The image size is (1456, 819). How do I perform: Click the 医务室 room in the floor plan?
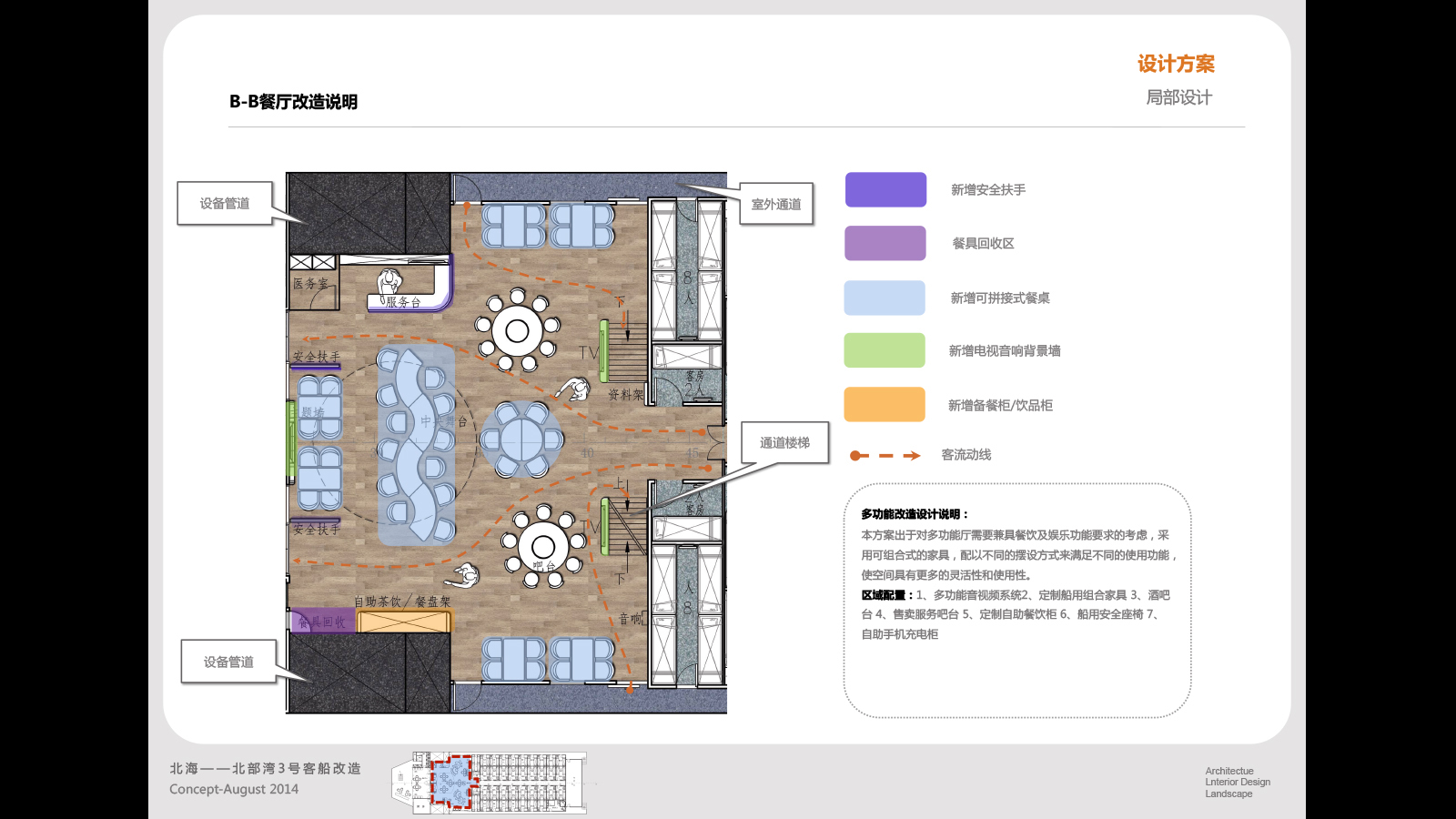pos(310,284)
